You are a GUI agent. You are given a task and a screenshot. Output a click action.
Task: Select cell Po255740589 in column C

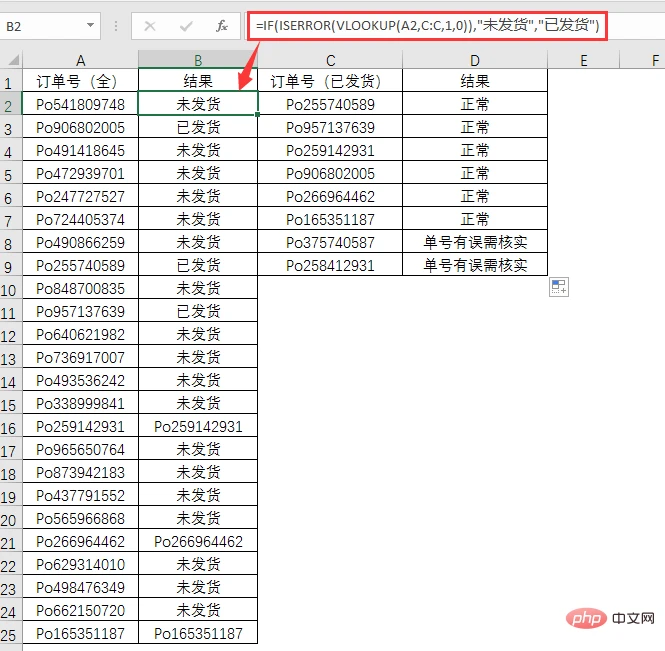pyautogui.click(x=330, y=104)
